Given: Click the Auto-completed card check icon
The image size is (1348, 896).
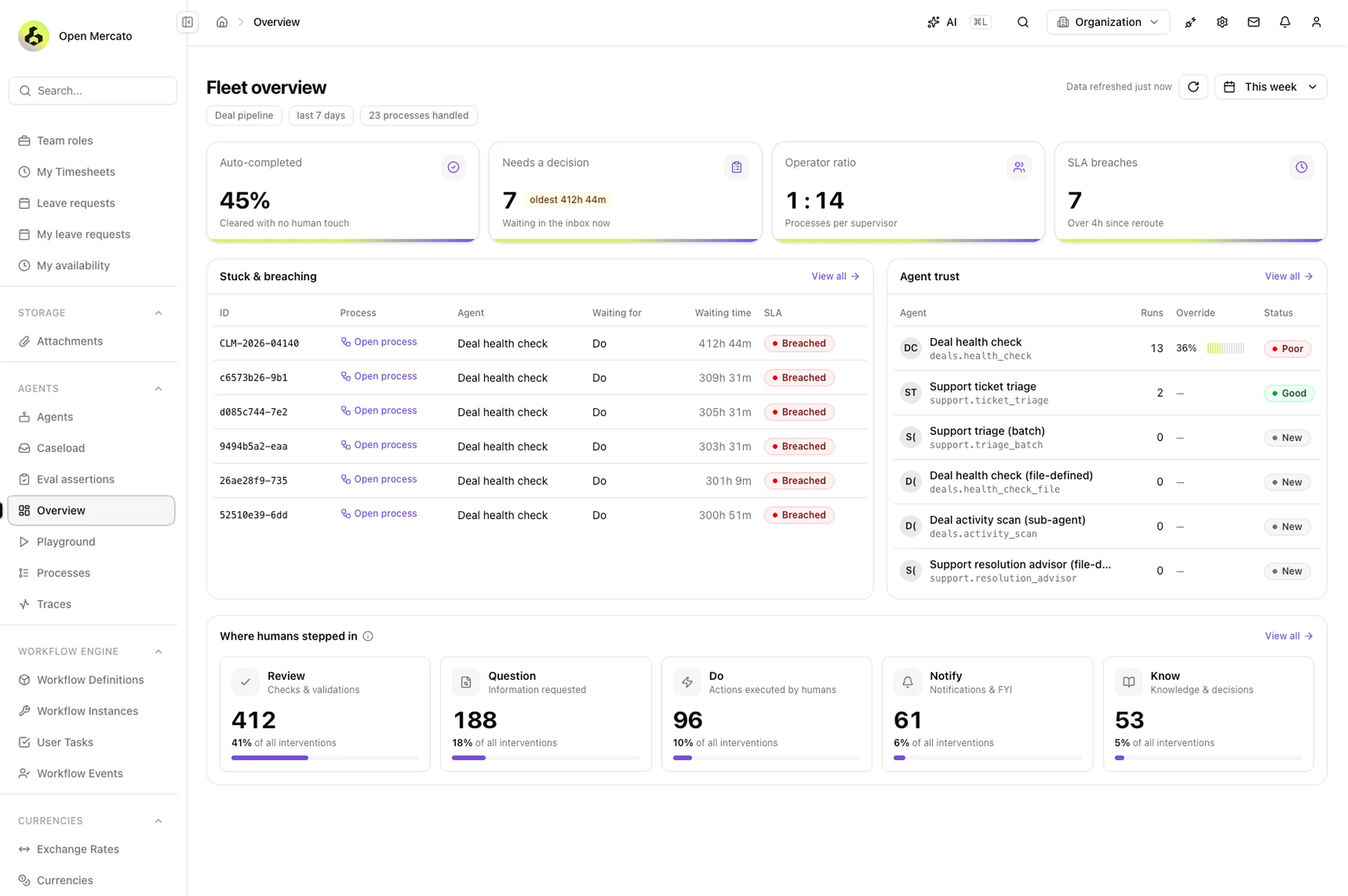Looking at the screenshot, I should click(453, 167).
